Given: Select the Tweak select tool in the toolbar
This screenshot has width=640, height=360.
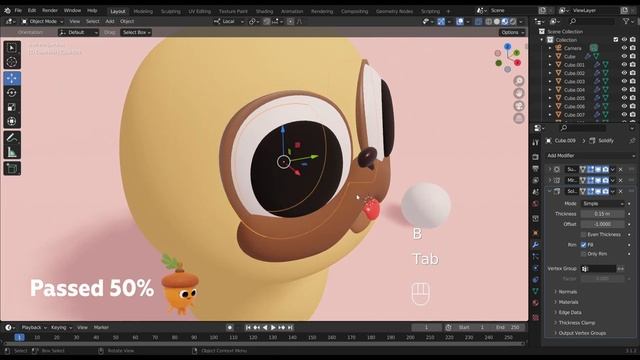Looking at the screenshot, I should [11, 48].
